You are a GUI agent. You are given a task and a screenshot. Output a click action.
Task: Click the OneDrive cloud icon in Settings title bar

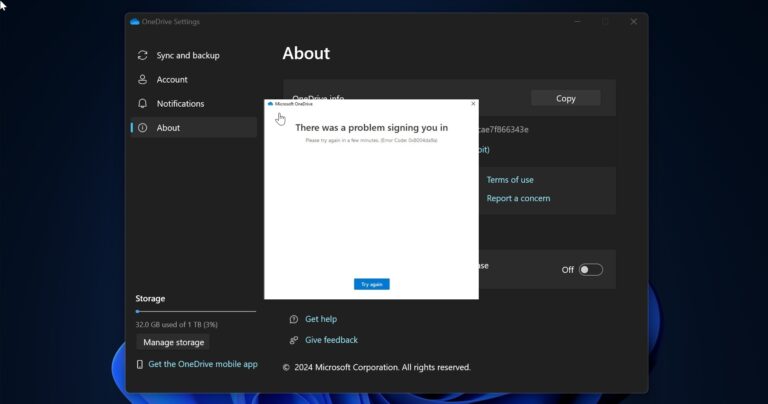point(135,22)
